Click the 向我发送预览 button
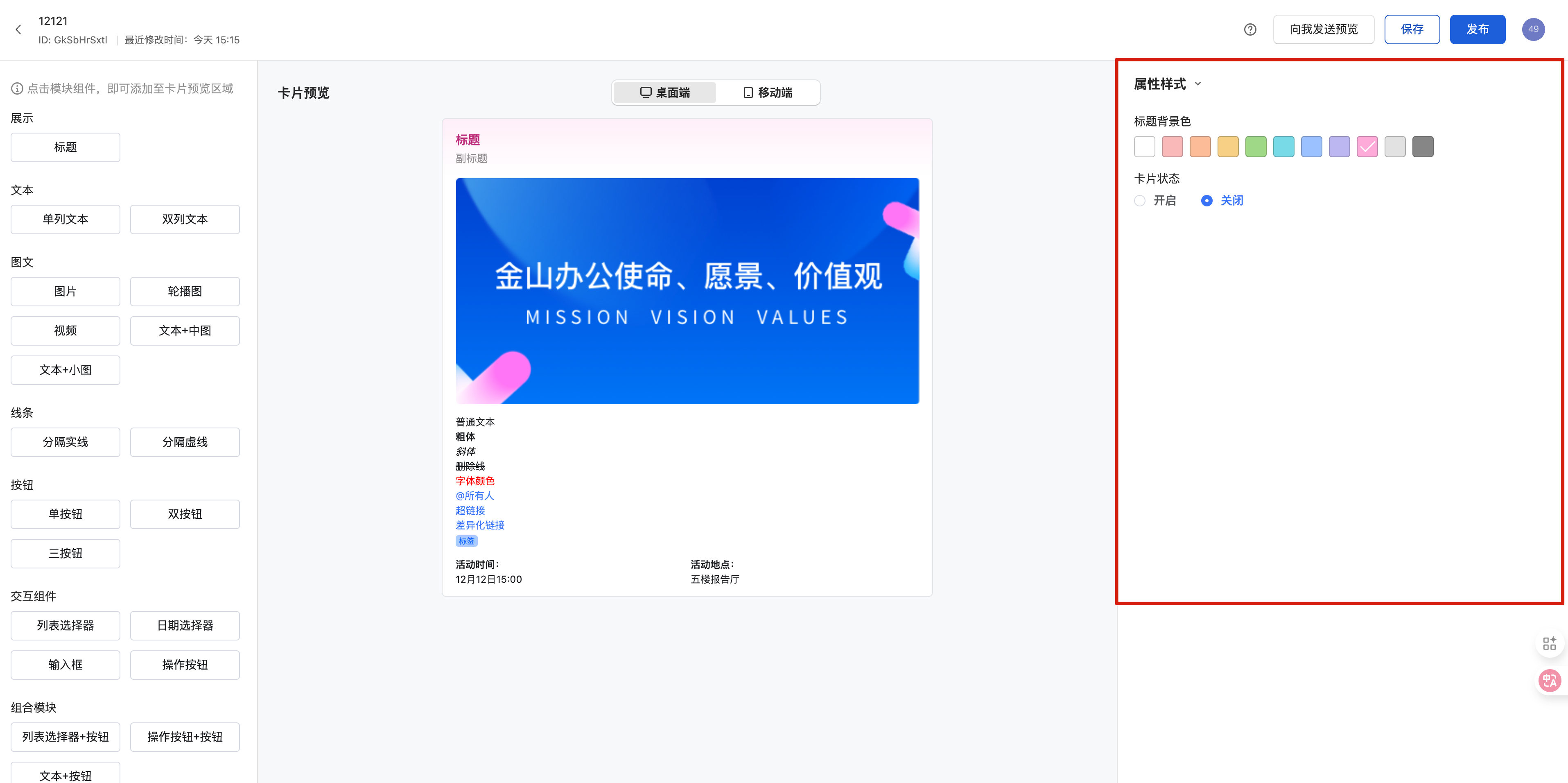The height and width of the screenshot is (783, 1568). coord(1323,29)
